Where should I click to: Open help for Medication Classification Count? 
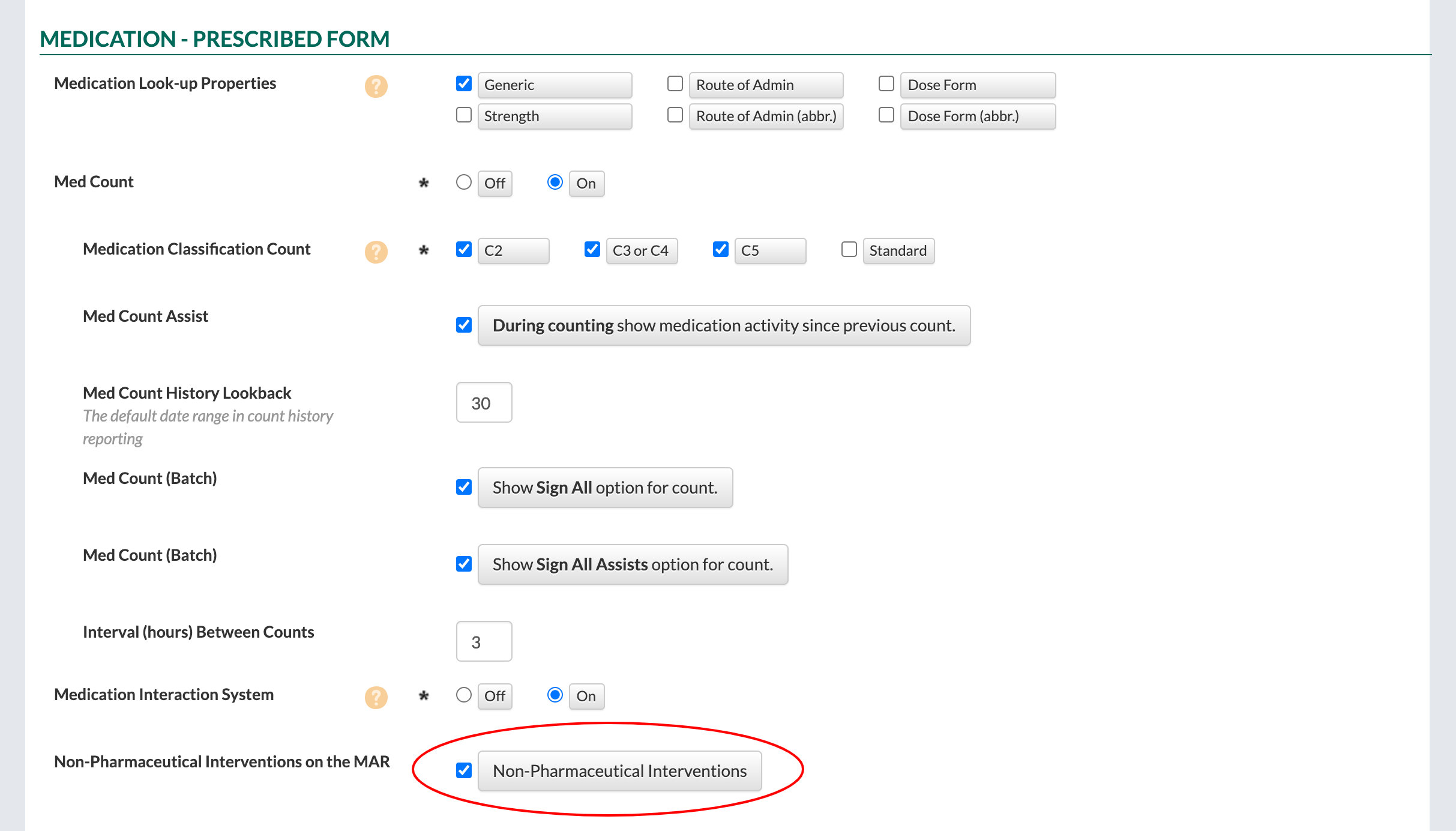tap(376, 252)
